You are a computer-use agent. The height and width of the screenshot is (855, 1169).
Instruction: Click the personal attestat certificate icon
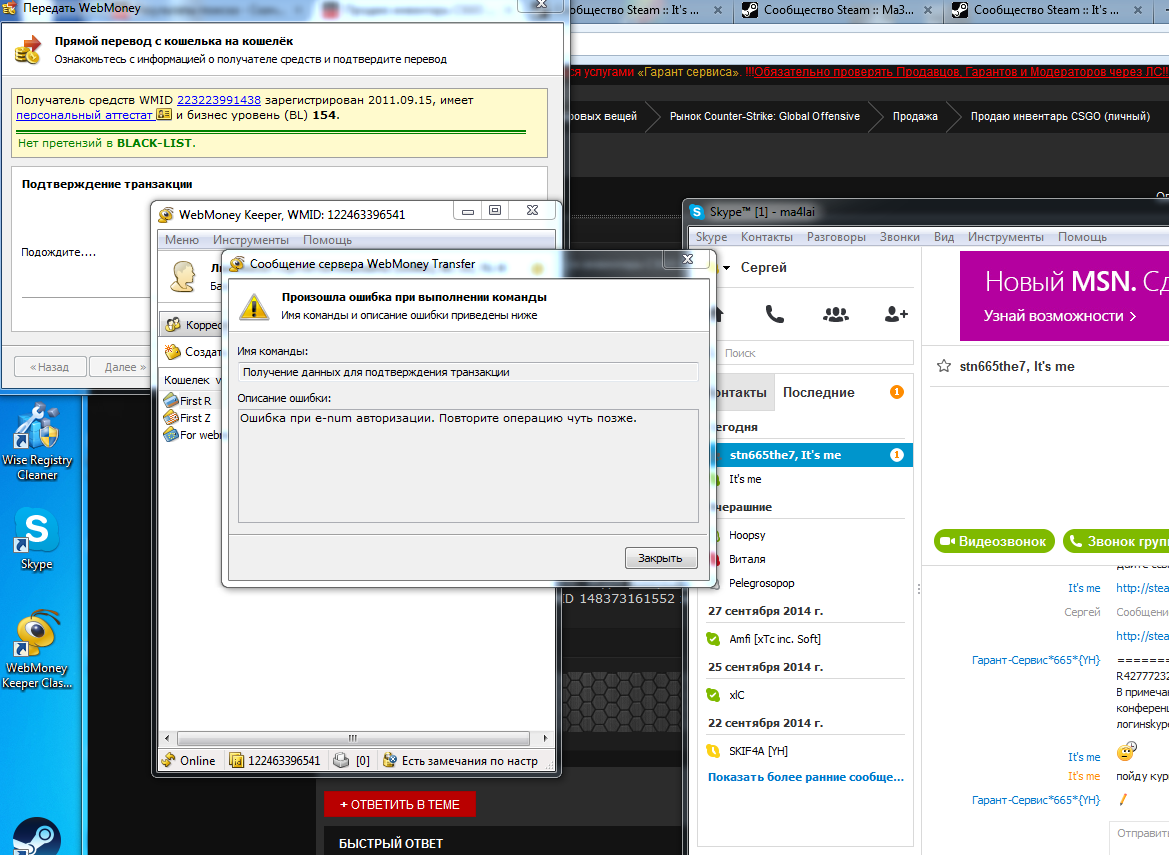[x=164, y=115]
